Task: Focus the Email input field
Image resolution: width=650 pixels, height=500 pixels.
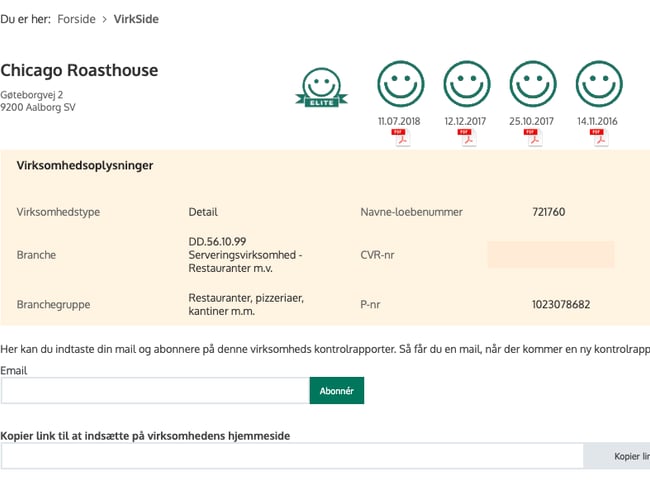Action: (155, 391)
